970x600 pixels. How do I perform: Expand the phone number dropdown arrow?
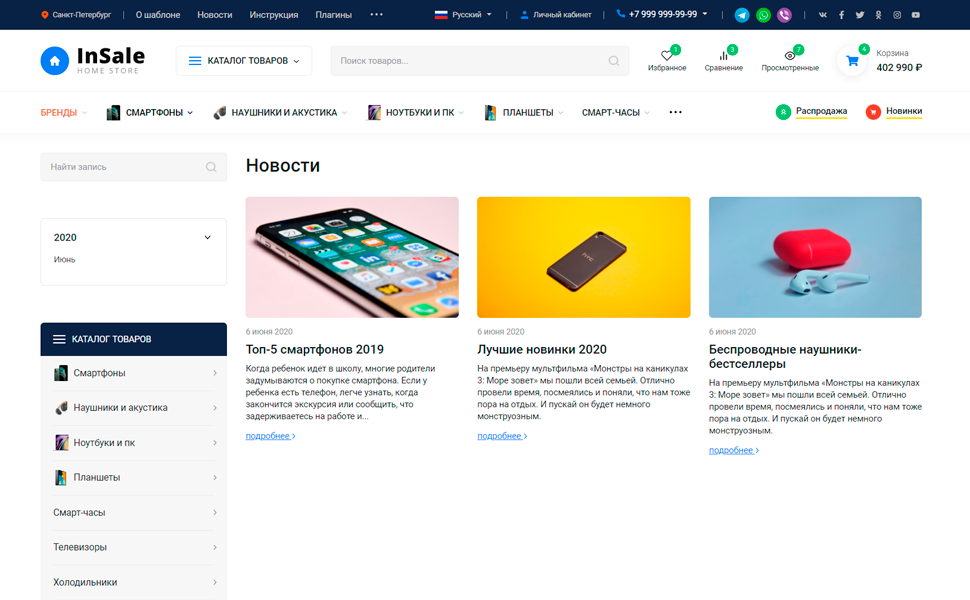click(705, 14)
